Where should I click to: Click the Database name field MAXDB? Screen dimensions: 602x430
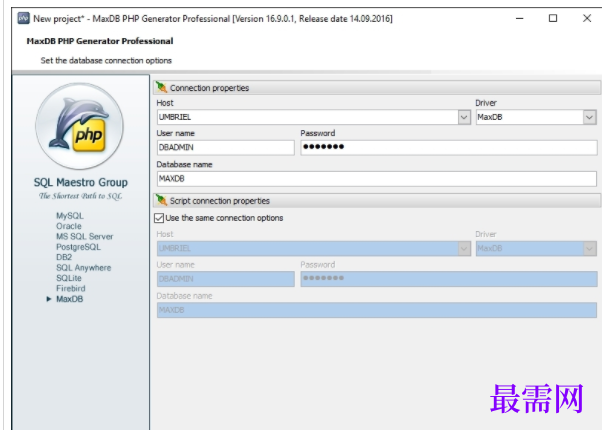pyautogui.click(x=377, y=179)
